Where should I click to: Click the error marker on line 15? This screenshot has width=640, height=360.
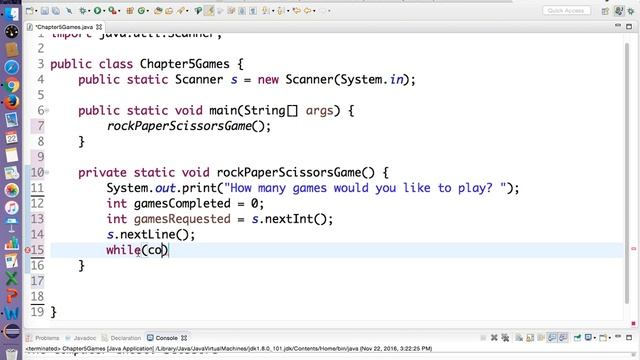[x=28, y=250]
